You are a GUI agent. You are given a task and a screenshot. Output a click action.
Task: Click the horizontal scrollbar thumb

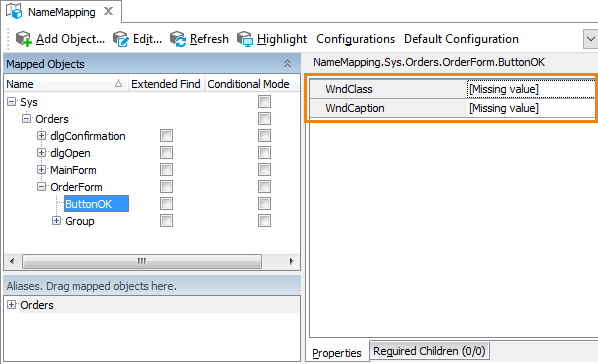point(142,261)
